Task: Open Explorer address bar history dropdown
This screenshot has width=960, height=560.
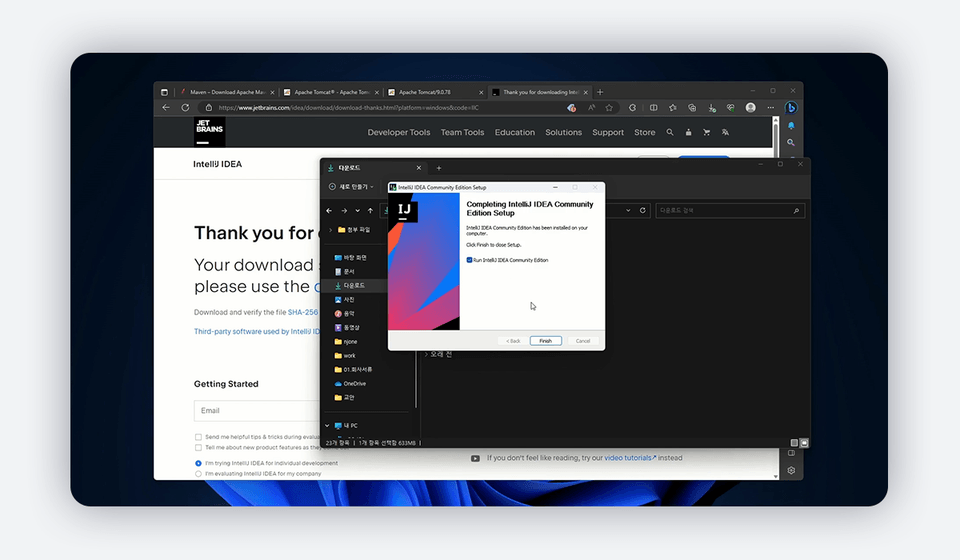Action: 628,211
